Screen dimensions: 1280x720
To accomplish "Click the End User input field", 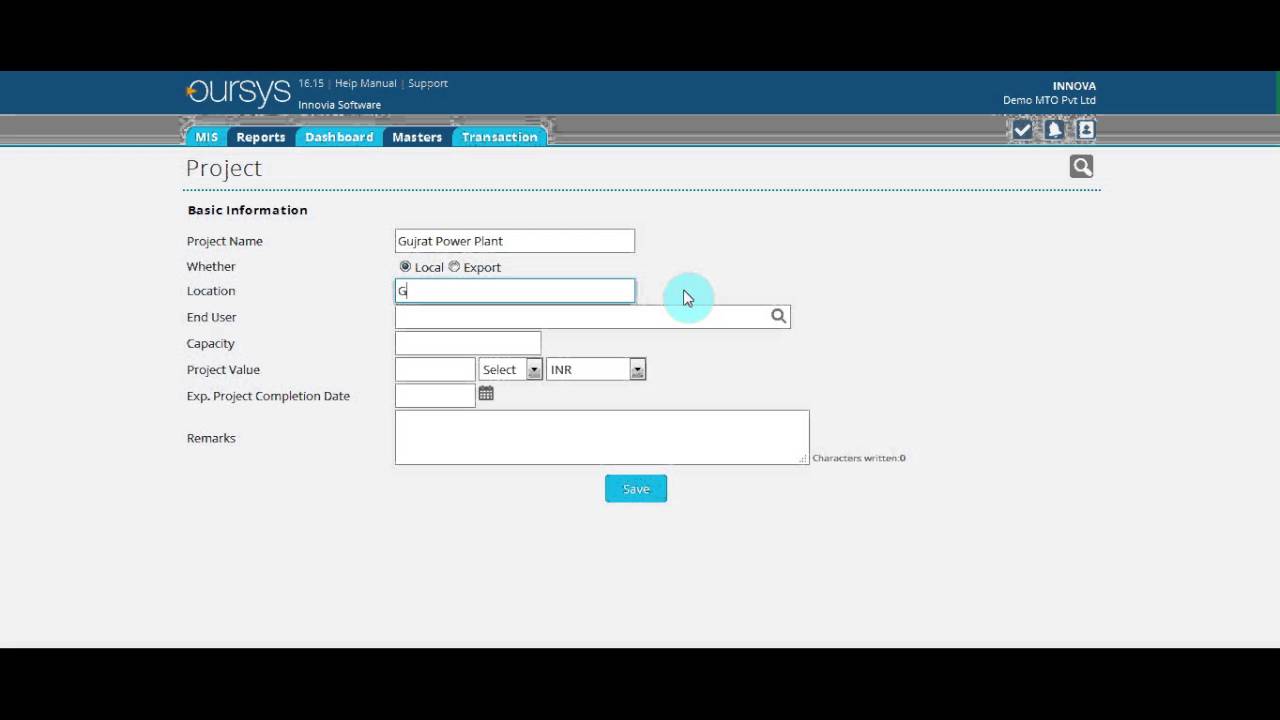I will point(592,317).
